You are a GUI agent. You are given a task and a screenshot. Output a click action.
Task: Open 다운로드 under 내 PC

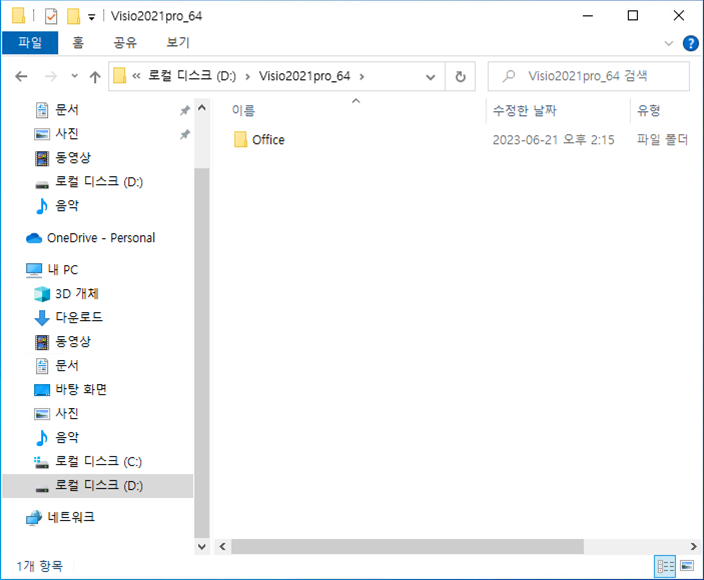[x=69, y=318]
